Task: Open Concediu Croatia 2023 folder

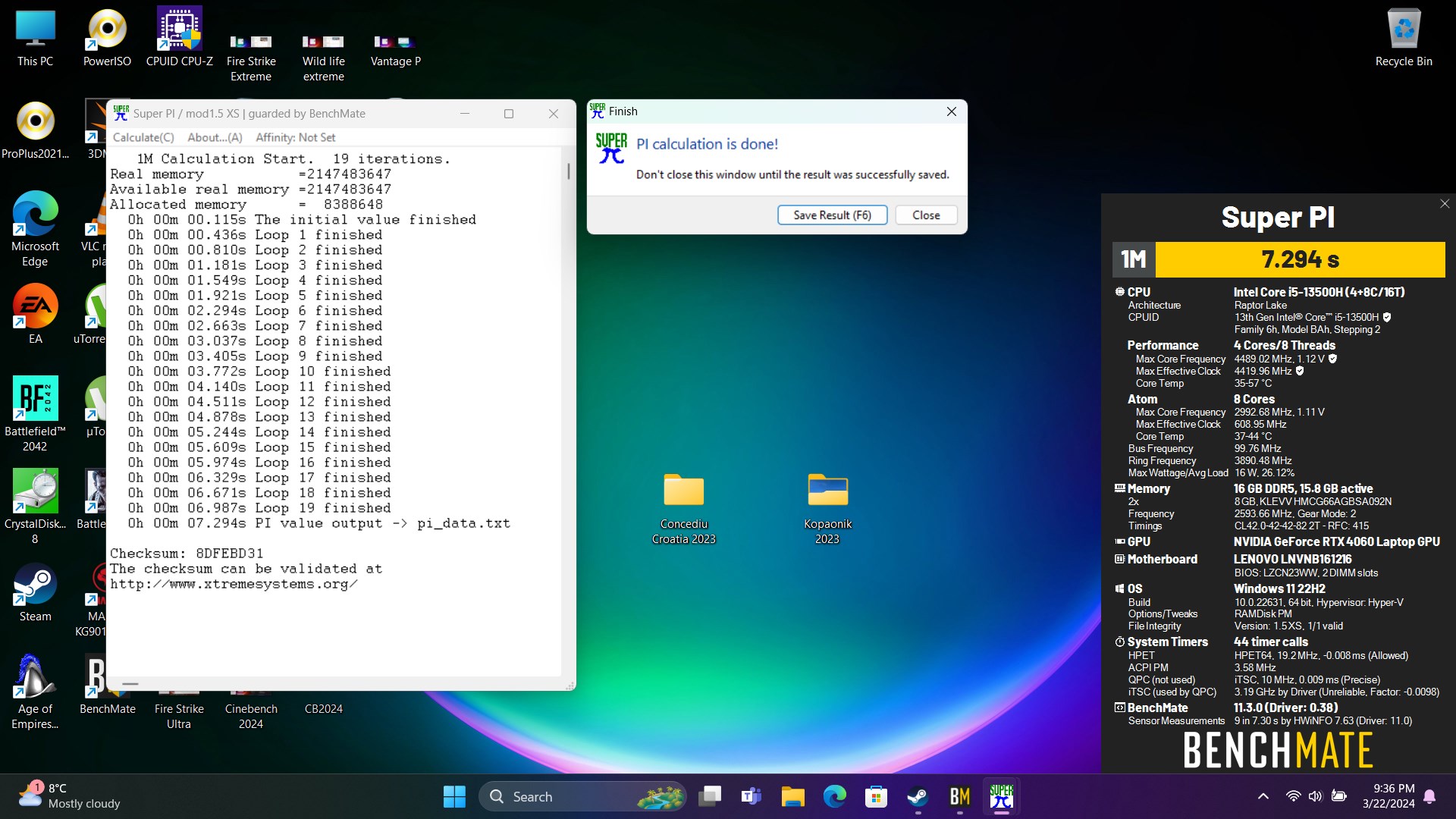Action: pos(684,508)
